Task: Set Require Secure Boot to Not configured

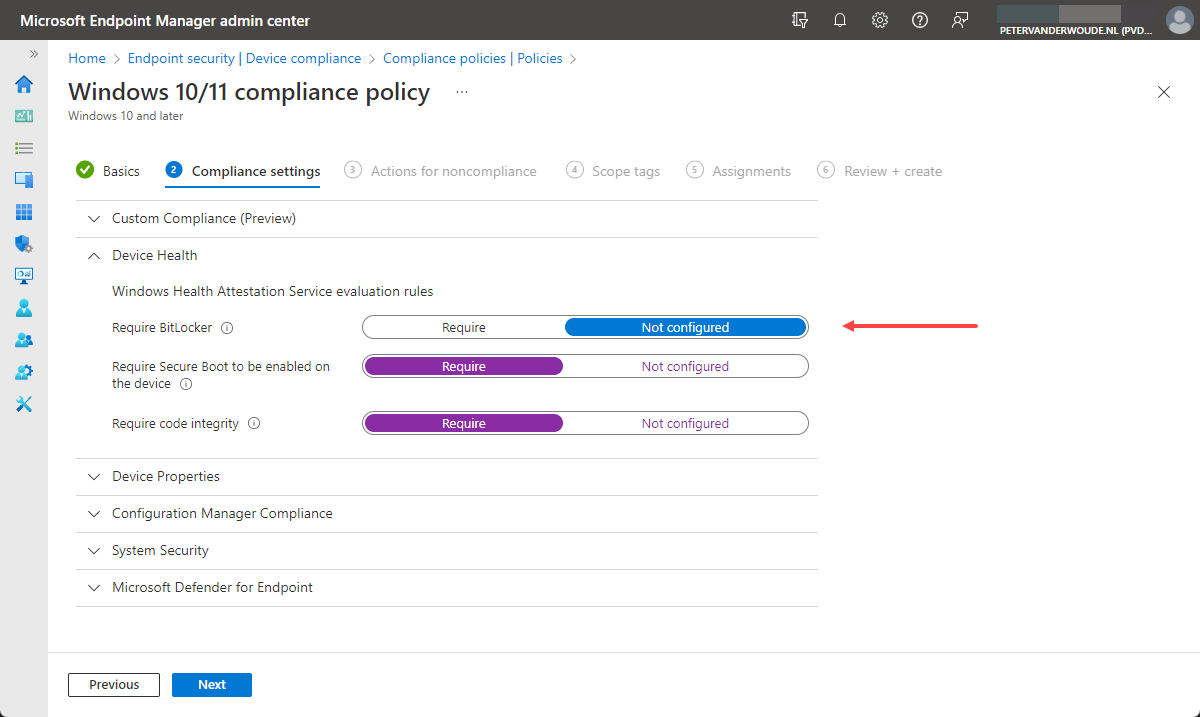Action: (685, 365)
